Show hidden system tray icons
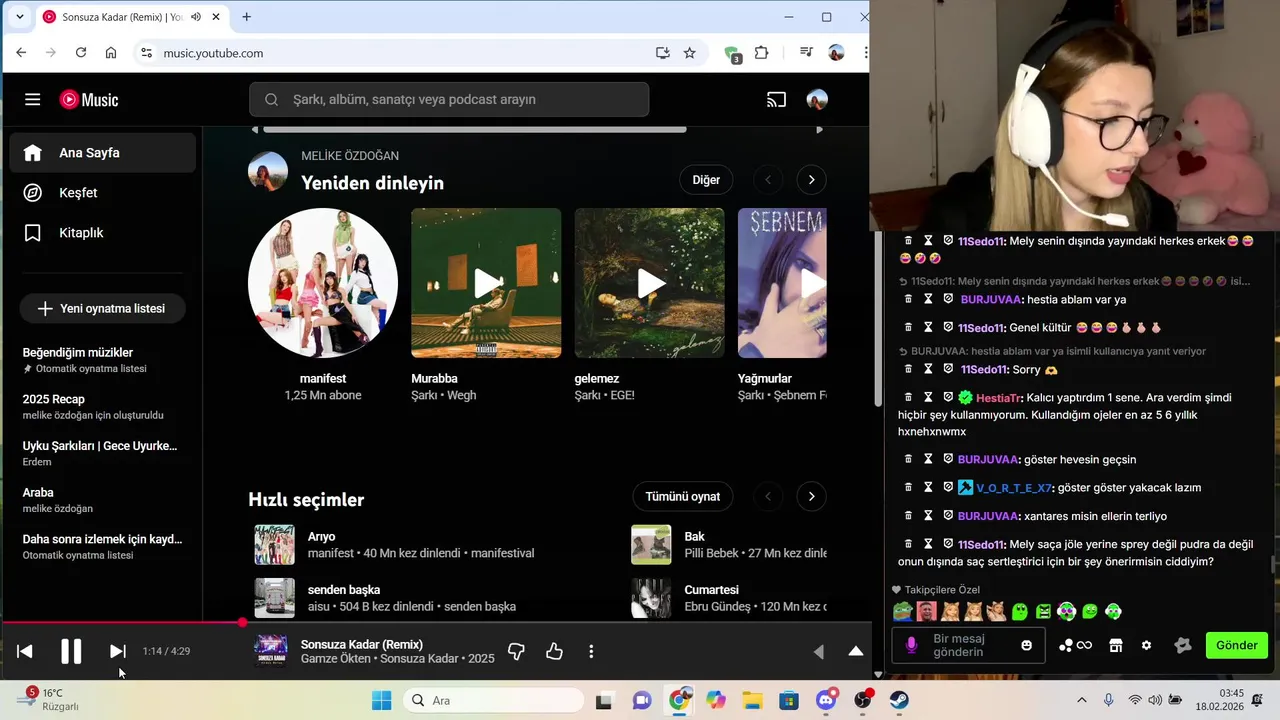 [1081, 700]
